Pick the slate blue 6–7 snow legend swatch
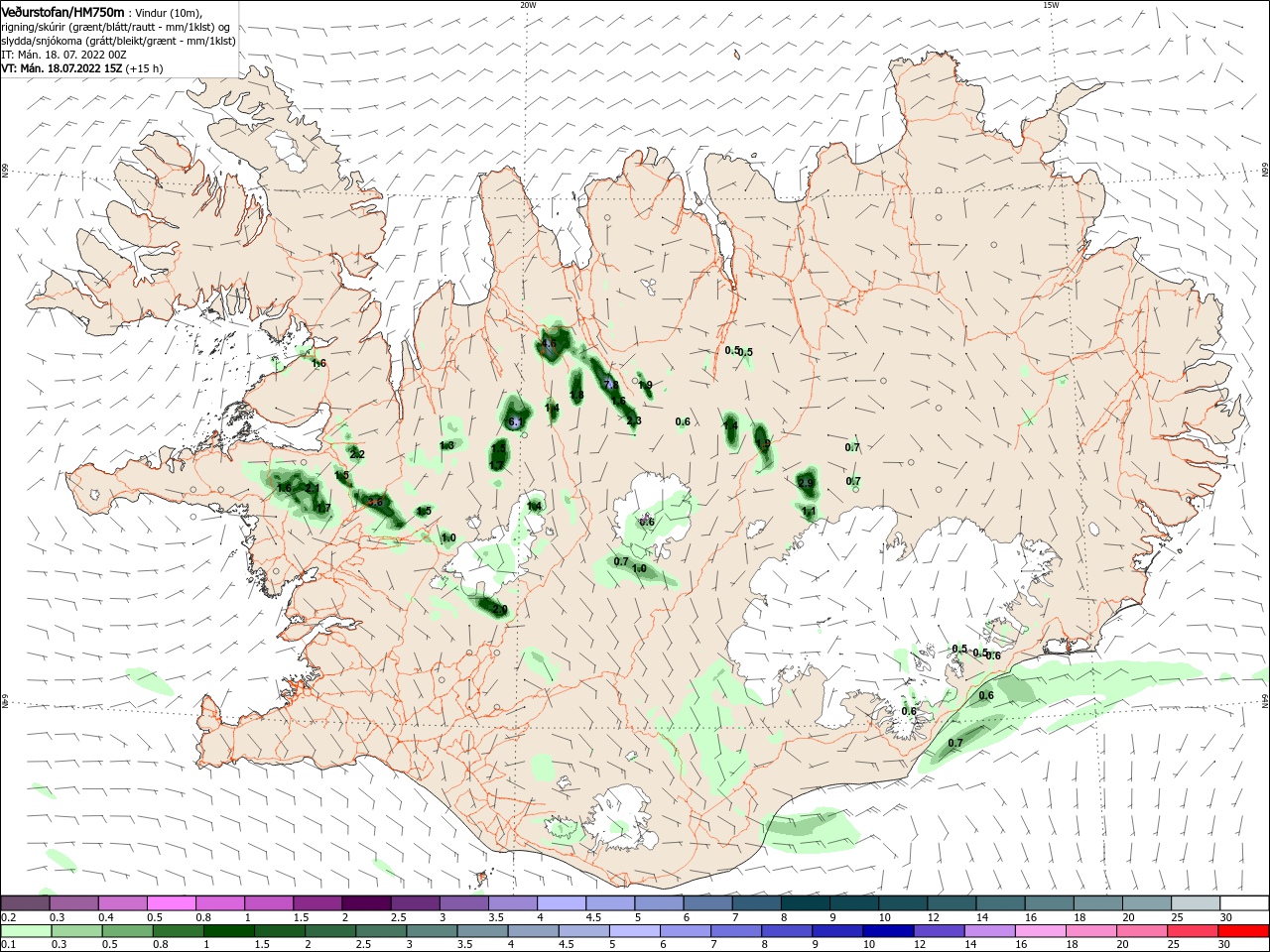 [708, 903]
